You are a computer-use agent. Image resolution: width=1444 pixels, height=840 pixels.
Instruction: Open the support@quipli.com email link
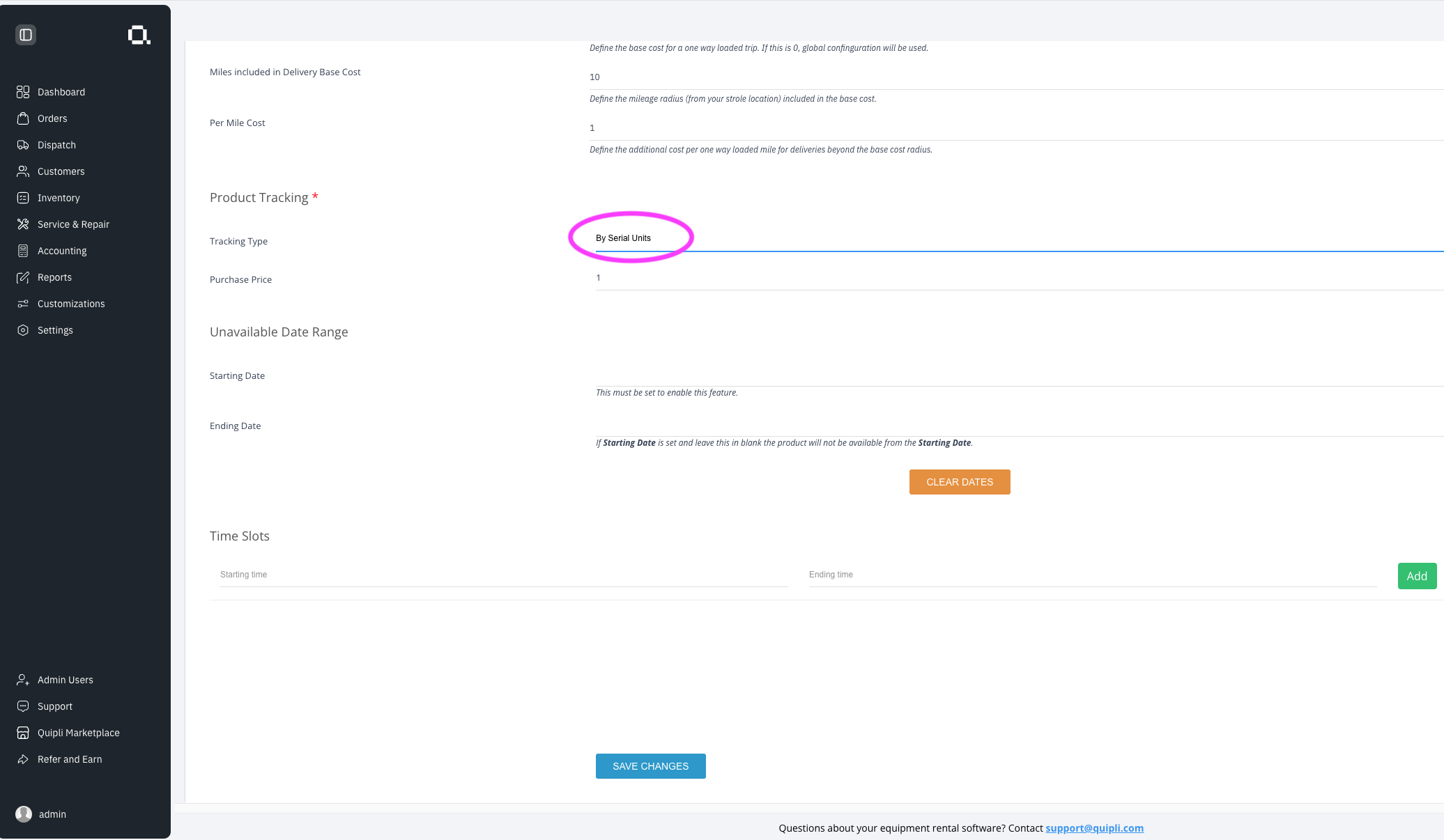pos(1094,828)
